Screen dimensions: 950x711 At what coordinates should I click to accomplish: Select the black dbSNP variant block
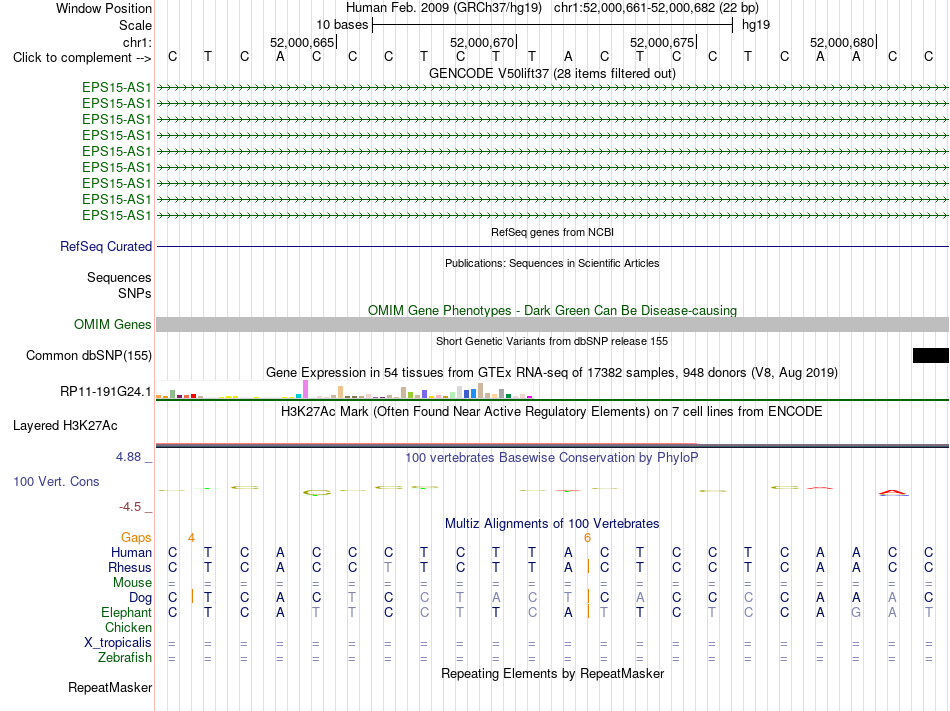point(931,356)
